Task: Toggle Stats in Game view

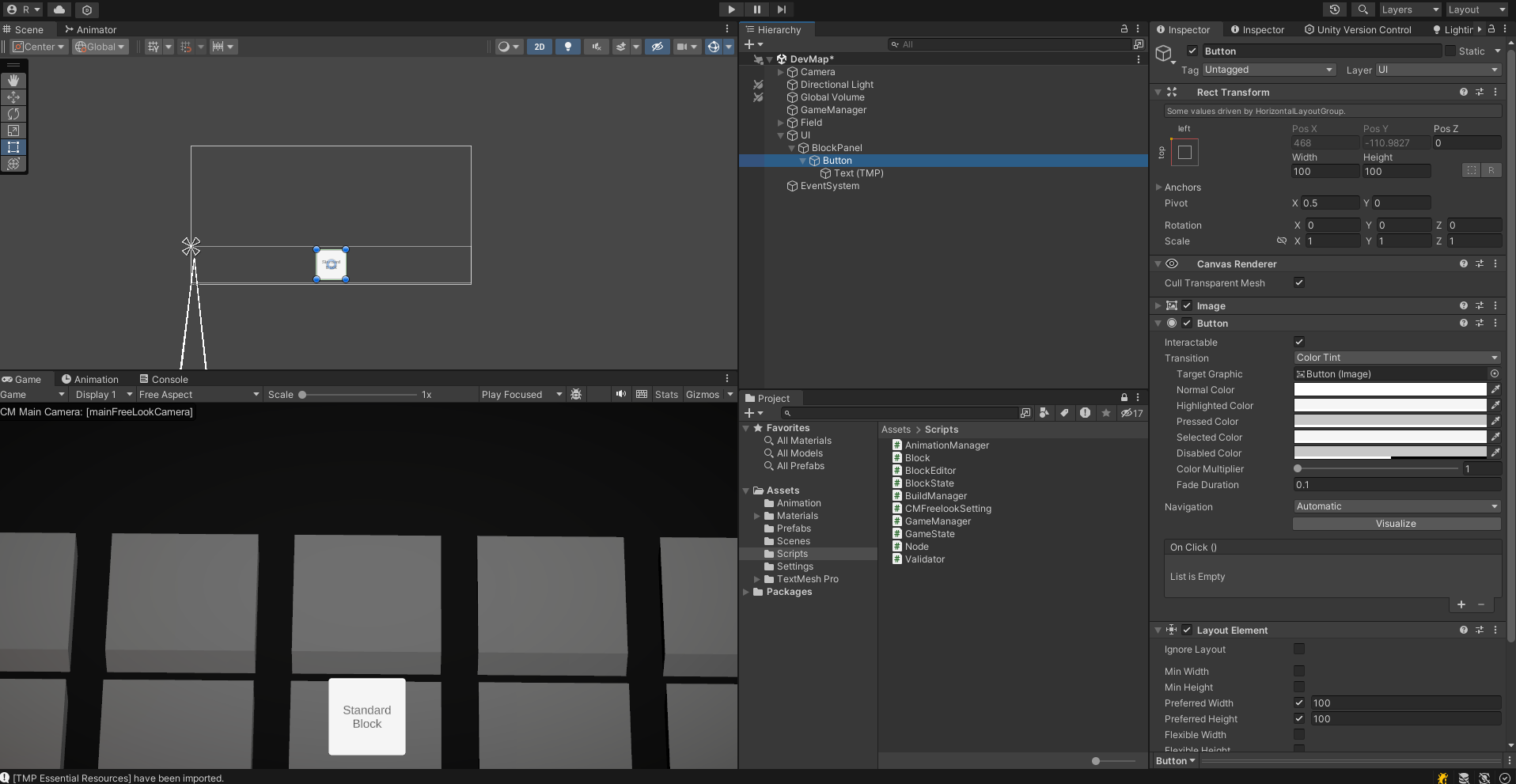Action: pos(666,394)
